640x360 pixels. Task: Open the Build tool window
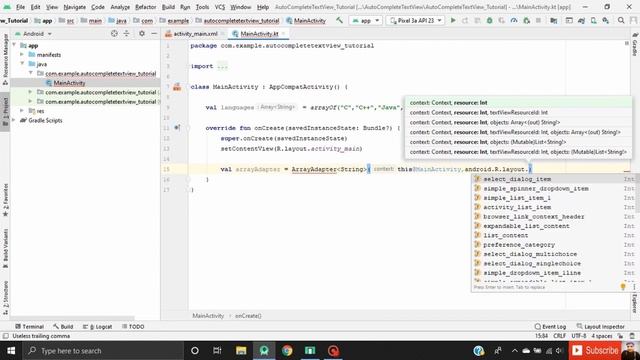63,327
